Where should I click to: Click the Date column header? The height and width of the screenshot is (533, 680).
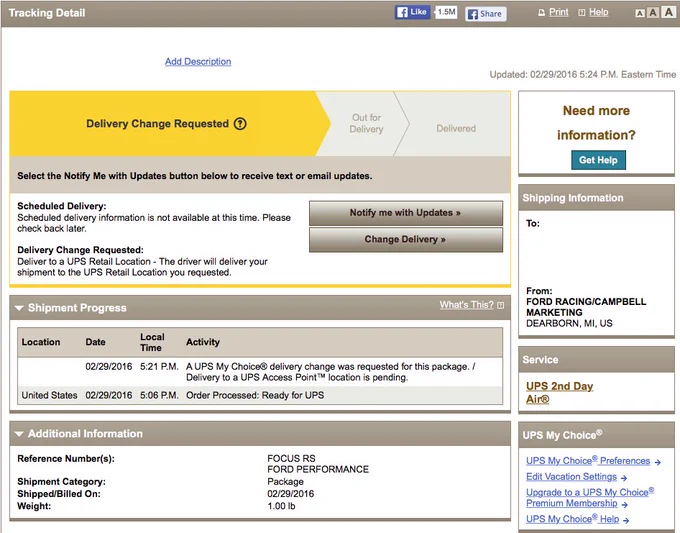coord(95,342)
